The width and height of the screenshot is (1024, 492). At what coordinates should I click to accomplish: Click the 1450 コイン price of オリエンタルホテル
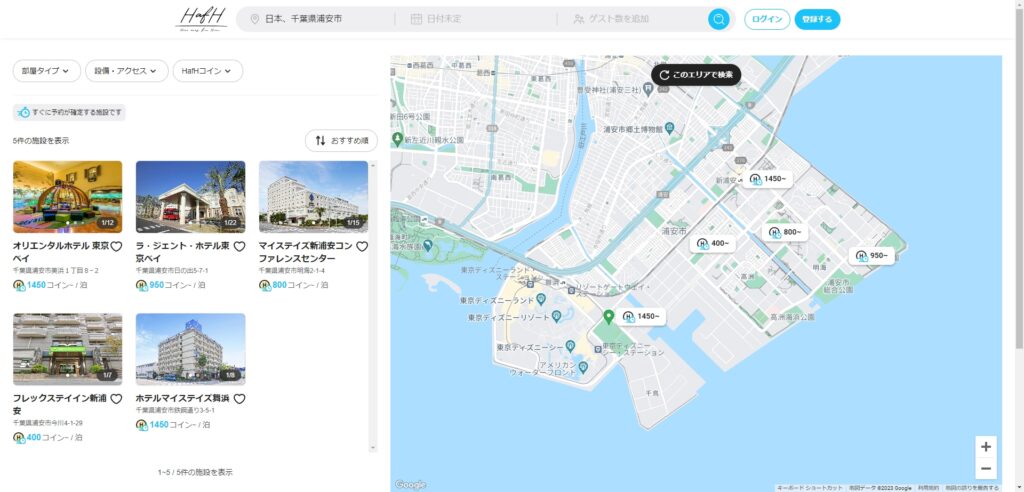click(x=50, y=285)
